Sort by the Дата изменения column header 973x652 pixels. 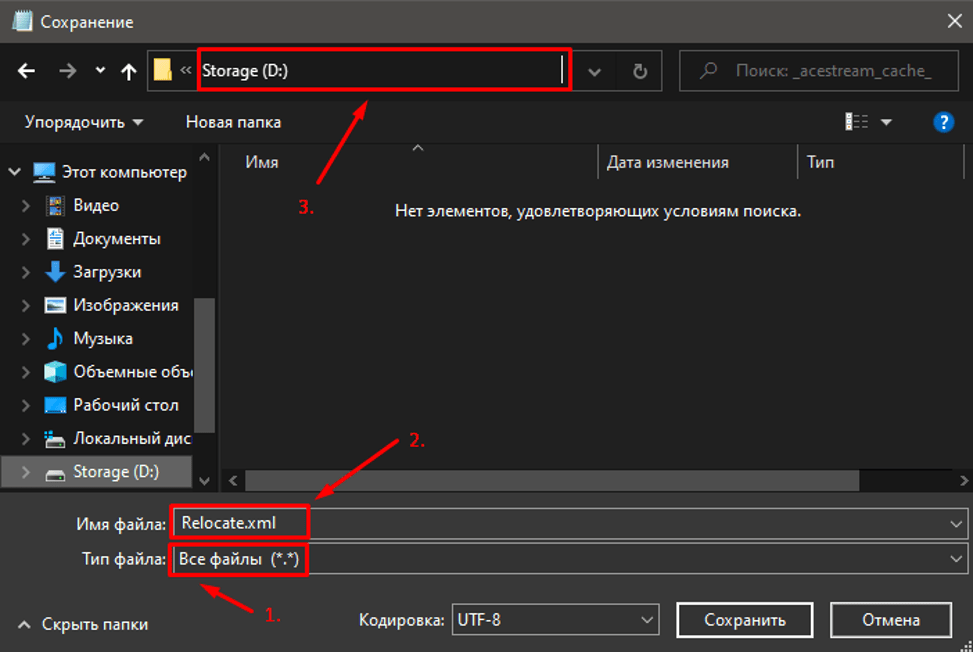[667, 162]
